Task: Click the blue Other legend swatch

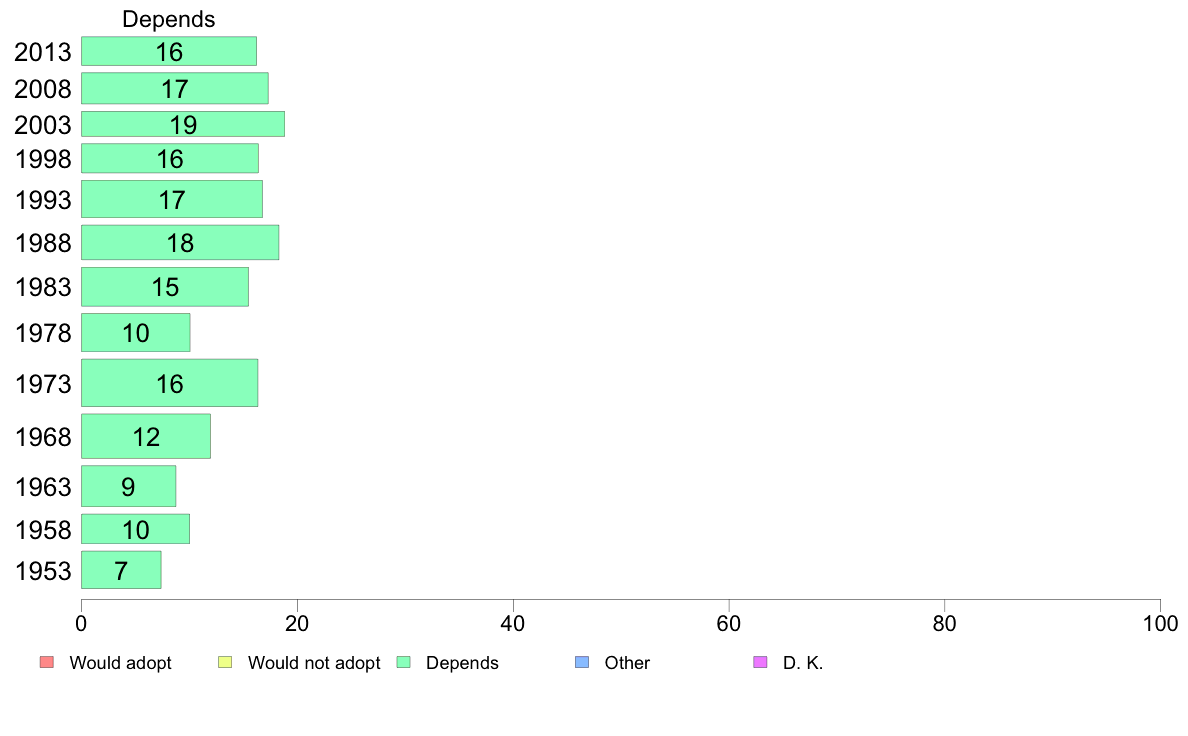Action: click(x=582, y=662)
